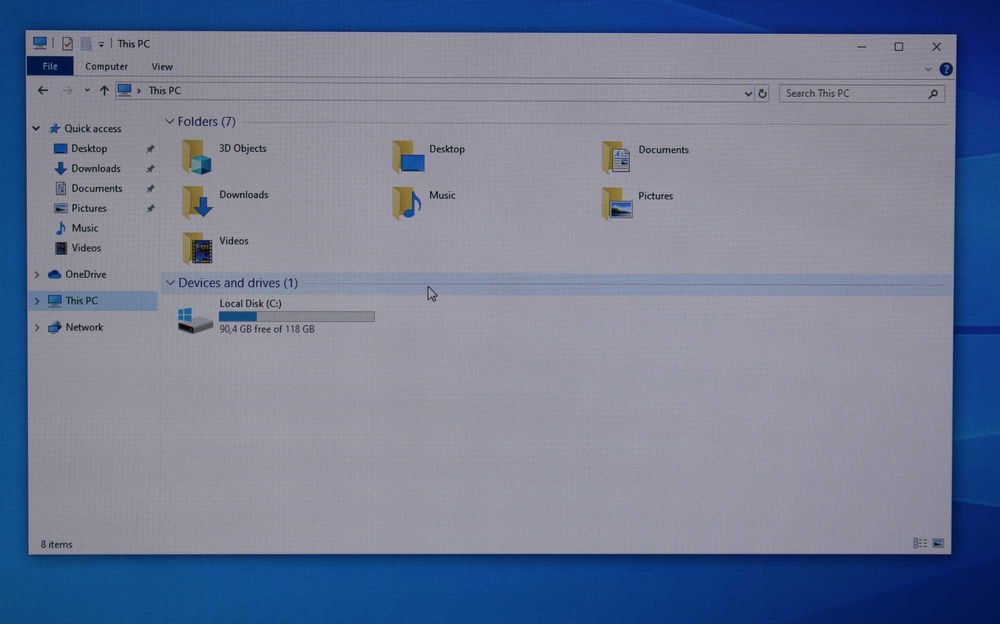
Task: Select This PC in navigation pane
Action: (x=81, y=301)
